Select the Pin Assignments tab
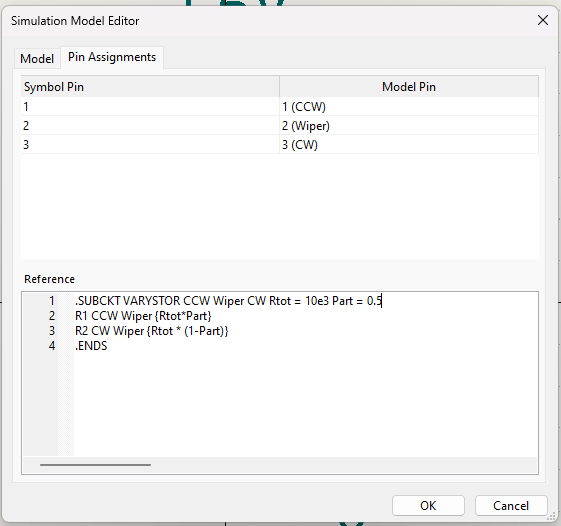 coord(112,57)
